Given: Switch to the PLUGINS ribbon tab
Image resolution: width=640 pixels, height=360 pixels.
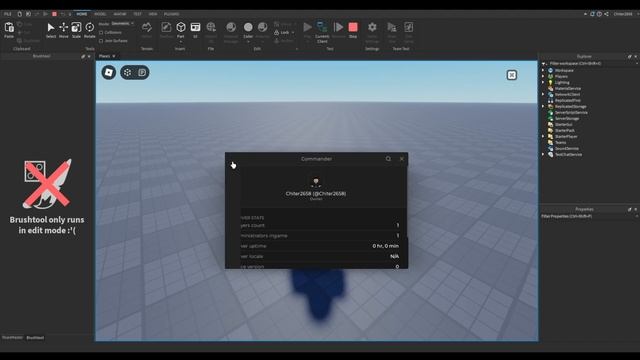Looking at the screenshot, I should [171, 14].
